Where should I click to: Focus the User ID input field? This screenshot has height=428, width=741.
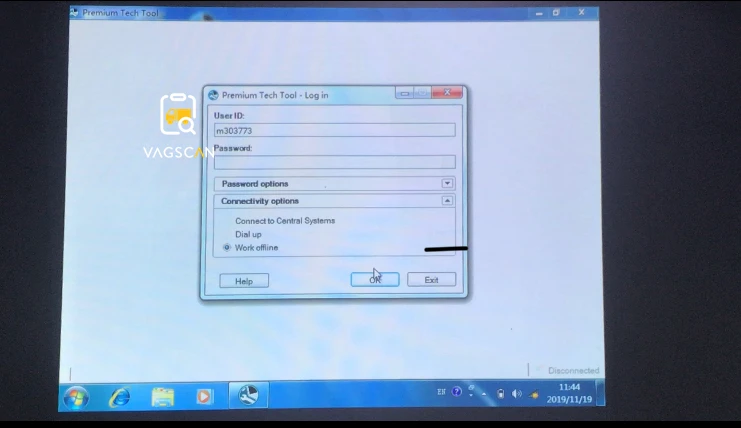(x=335, y=130)
